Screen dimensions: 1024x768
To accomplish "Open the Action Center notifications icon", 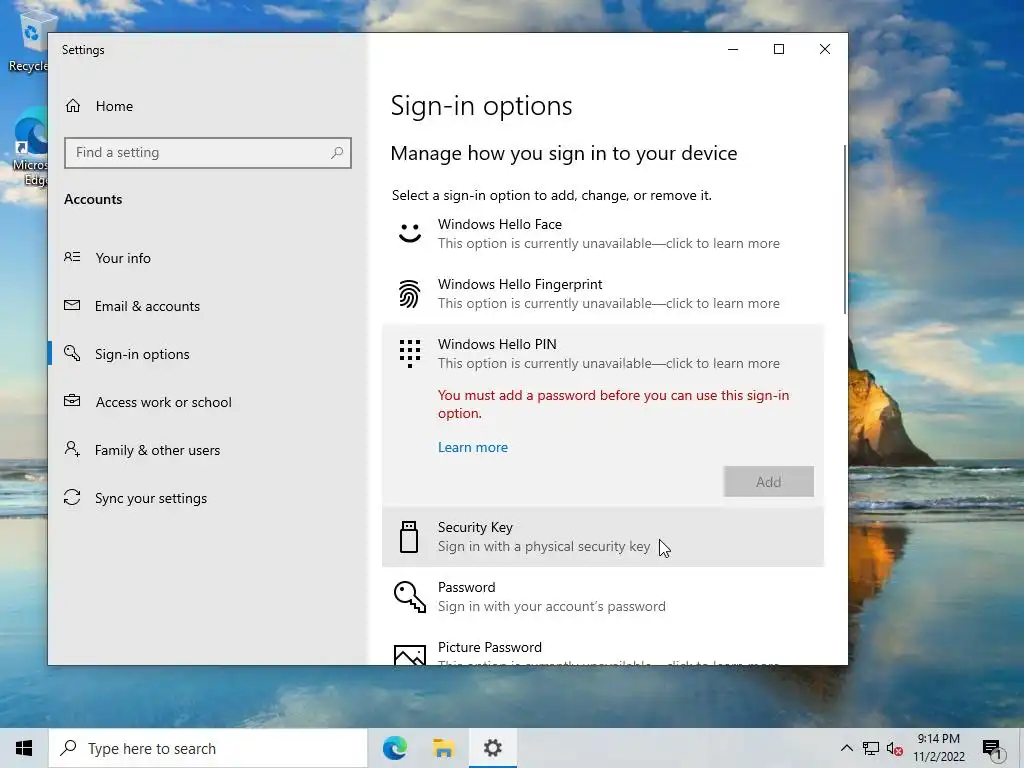I will click(x=993, y=748).
